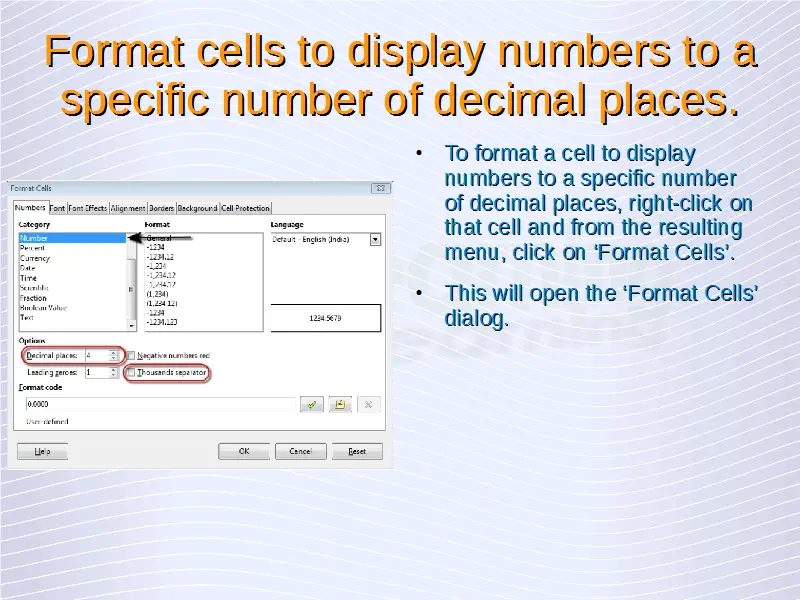Open the Language dropdown
Image resolution: width=800 pixels, height=600 pixels.
[x=375, y=240]
